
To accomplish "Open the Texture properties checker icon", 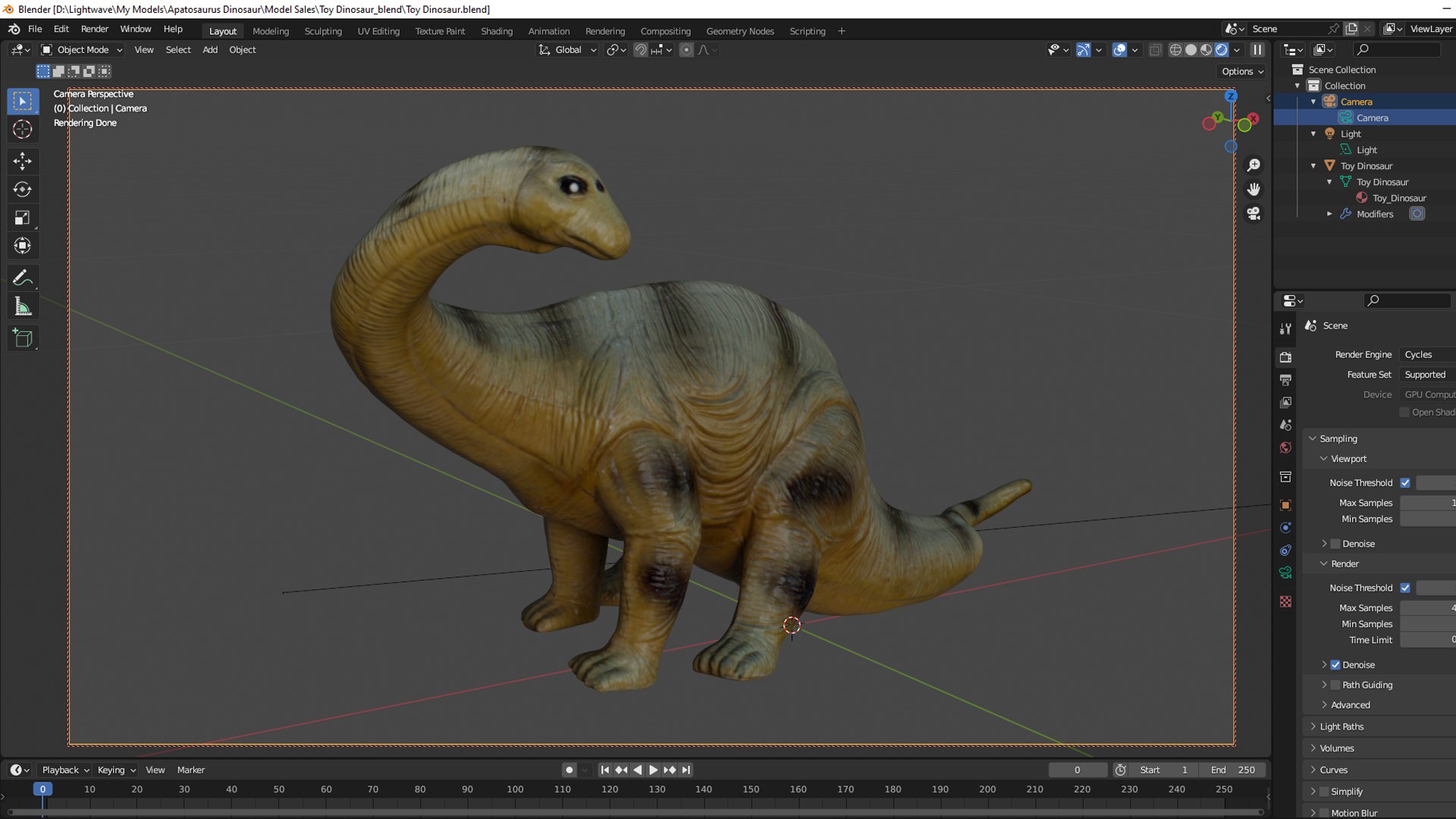I will click(1285, 601).
